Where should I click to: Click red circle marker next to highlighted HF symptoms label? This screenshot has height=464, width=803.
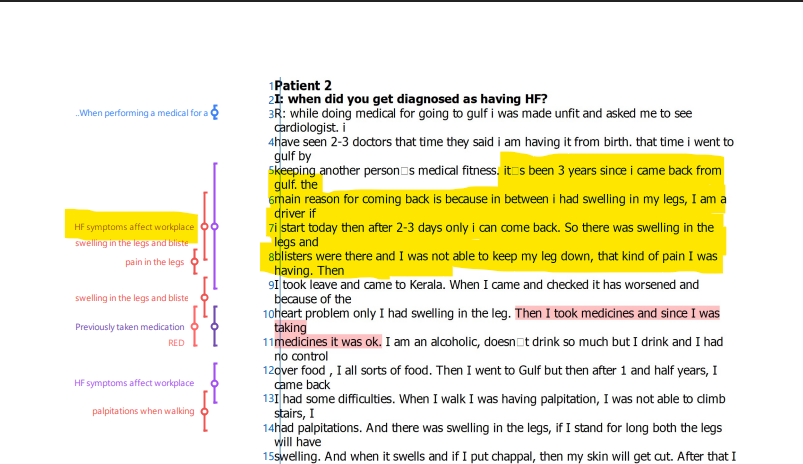tap(205, 228)
